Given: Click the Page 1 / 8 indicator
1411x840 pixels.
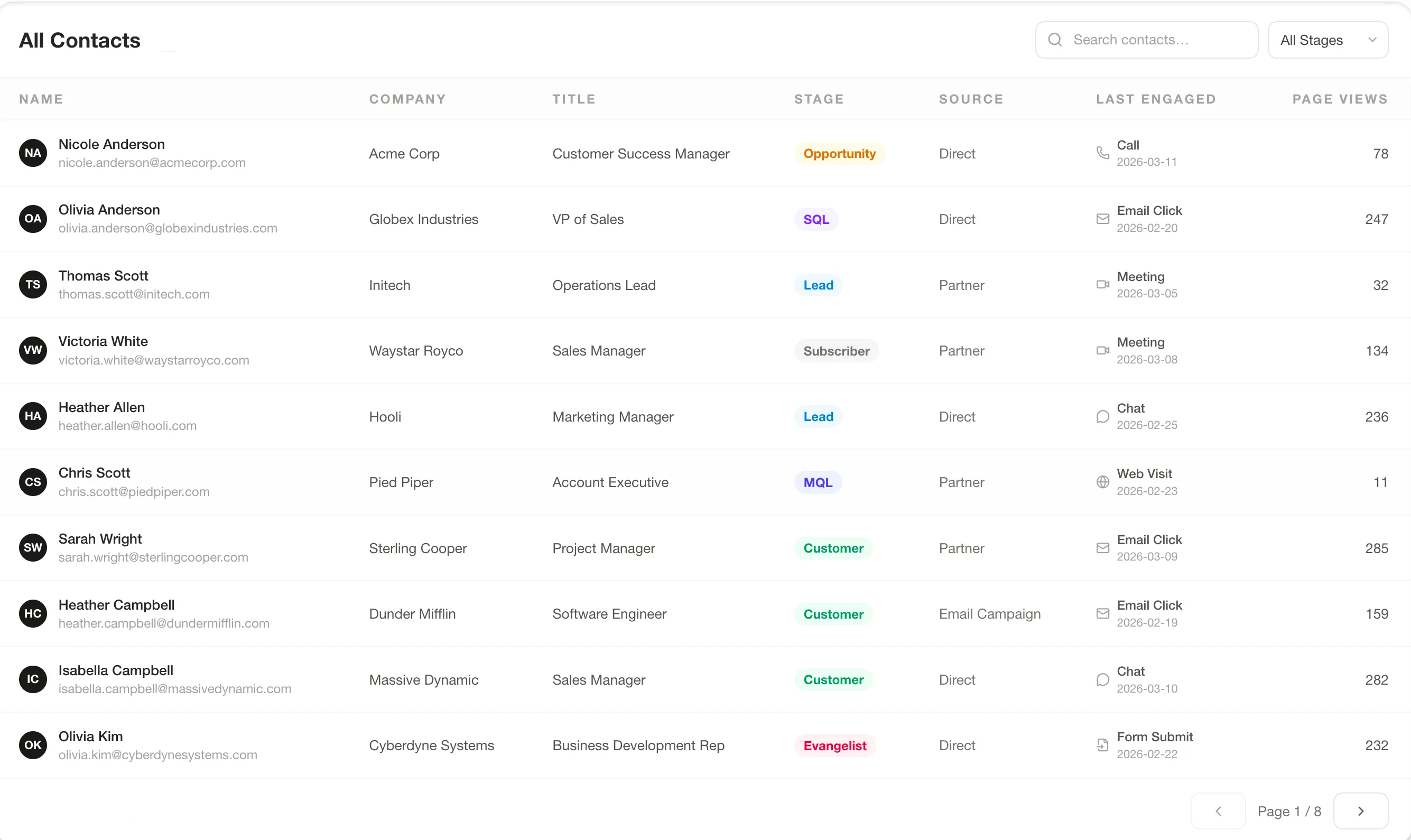Looking at the screenshot, I should pos(1289,811).
